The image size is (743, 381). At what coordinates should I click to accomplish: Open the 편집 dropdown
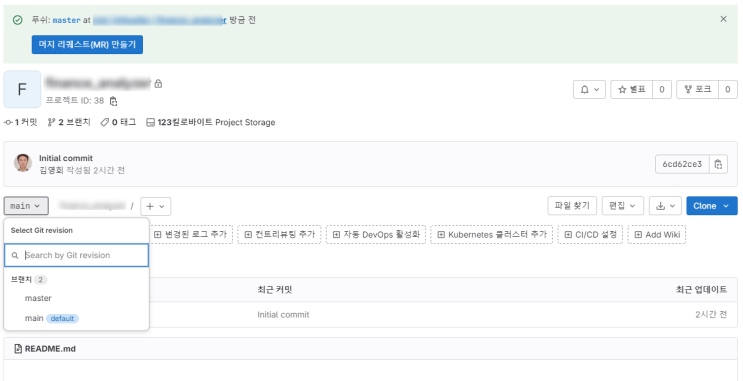click(x=623, y=206)
